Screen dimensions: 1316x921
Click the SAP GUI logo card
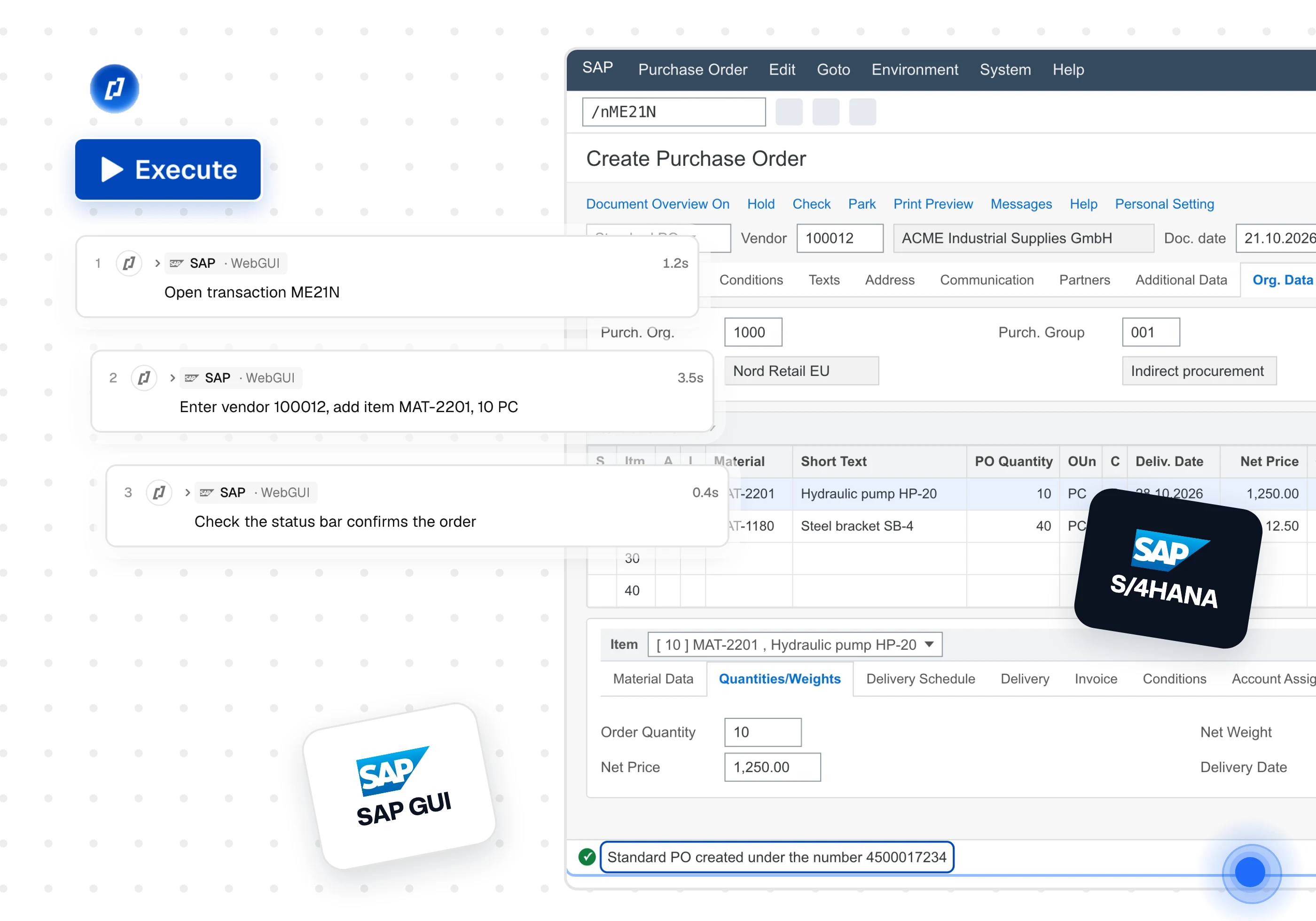[x=399, y=786]
